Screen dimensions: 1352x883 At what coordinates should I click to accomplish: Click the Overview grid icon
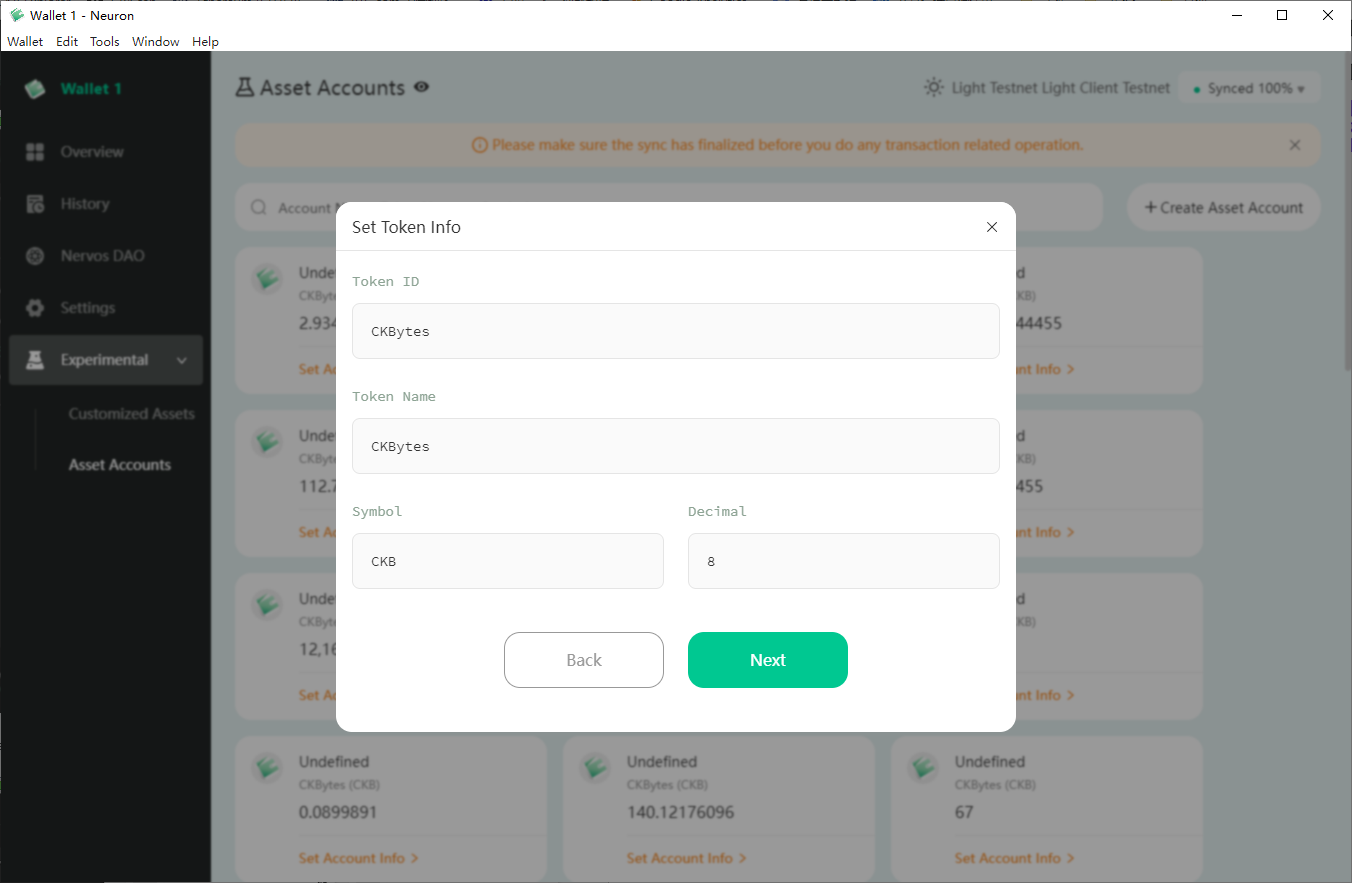pyautogui.click(x=35, y=152)
